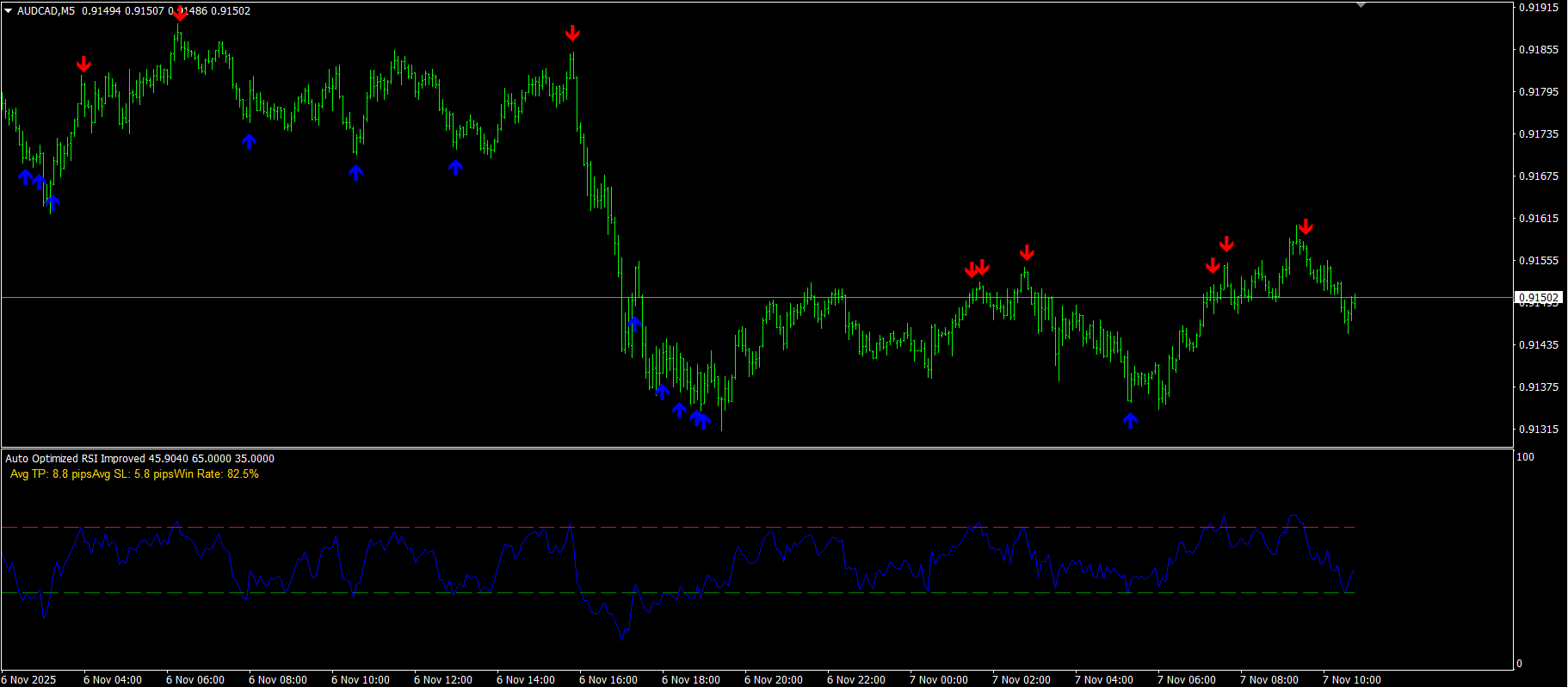Select red sell arrow just before 6 Nov 16:00 drop
Screen dimensions: 1568x687
coord(572,33)
